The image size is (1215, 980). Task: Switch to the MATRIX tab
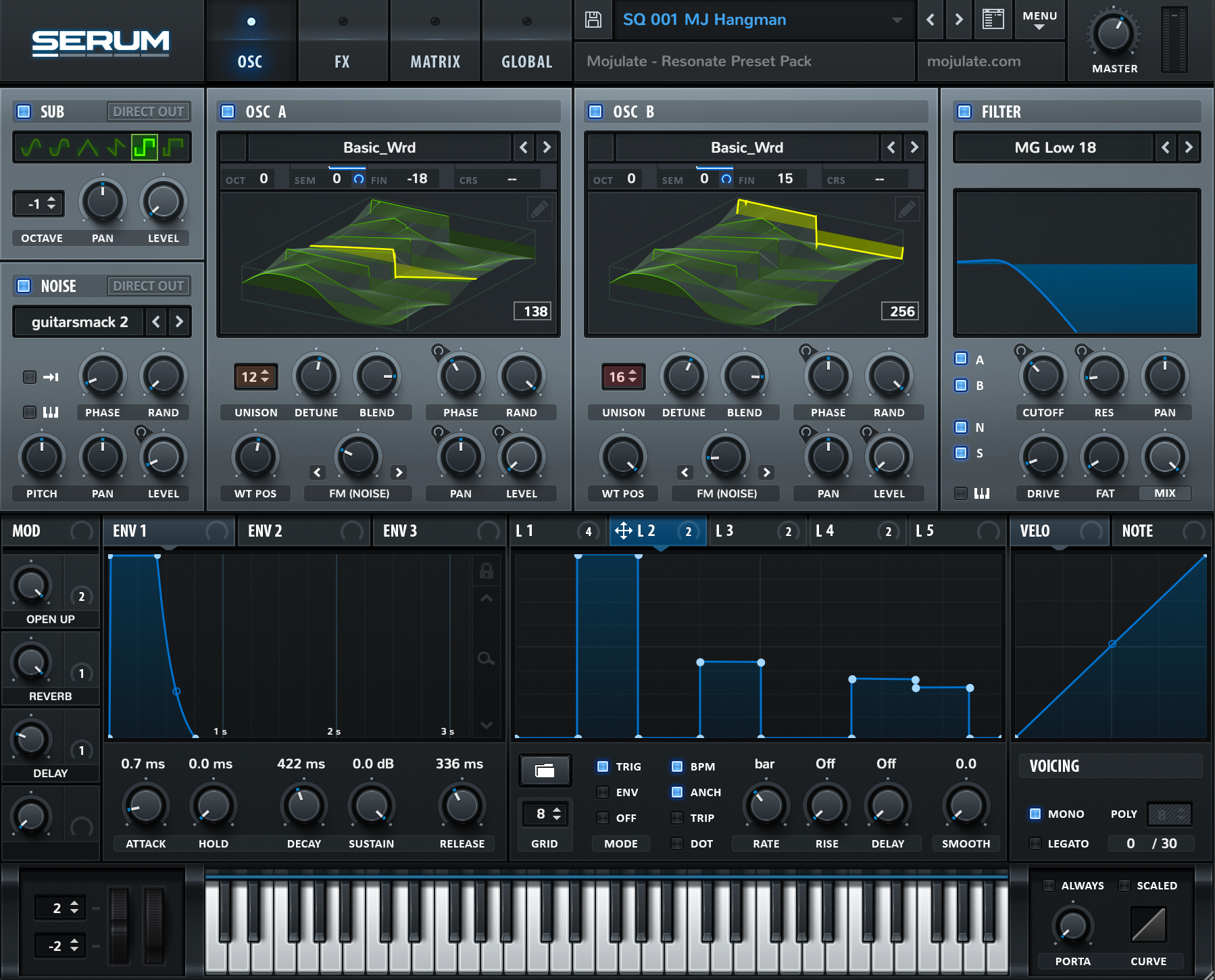click(435, 42)
